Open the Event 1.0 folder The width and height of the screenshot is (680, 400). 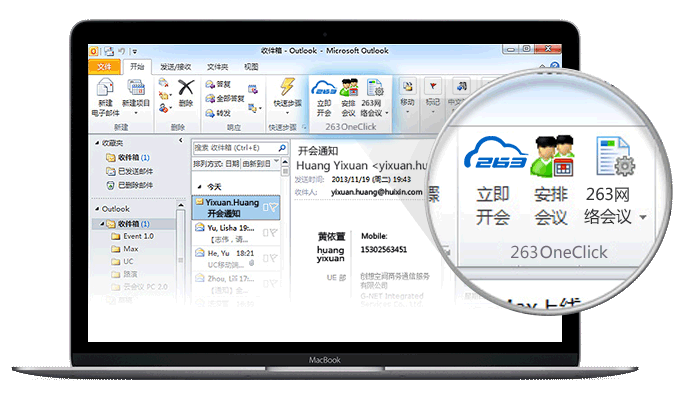click(x=137, y=237)
